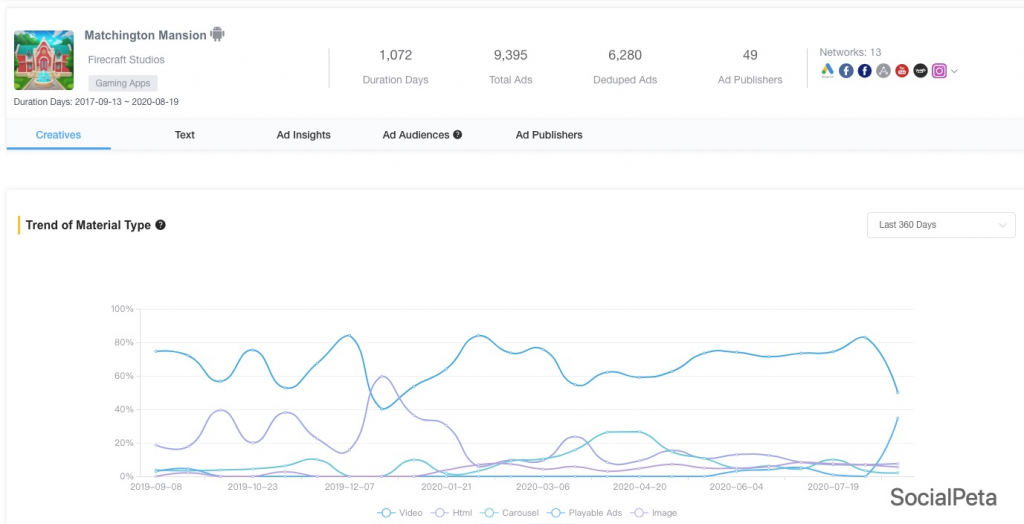The height and width of the screenshot is (524, 1024).
Task: Open the Ad Publishers tab
Action: [x=549, y=135]
